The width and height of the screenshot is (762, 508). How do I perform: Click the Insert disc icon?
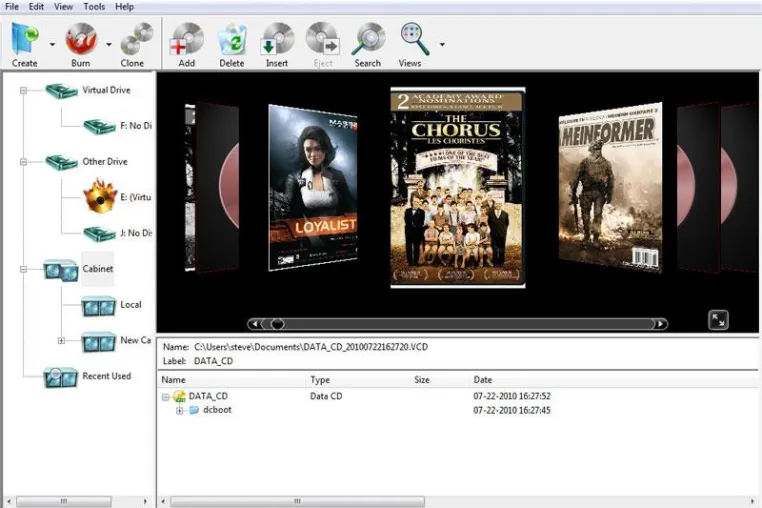tap(277, 39)
